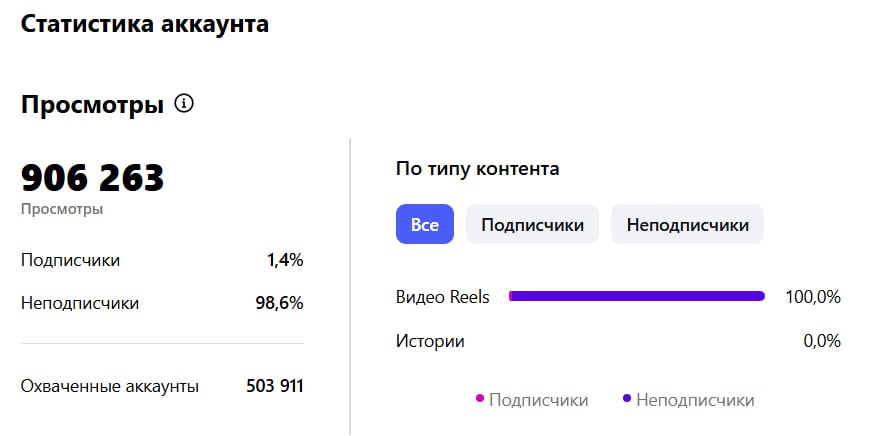Click the Подписчики 1,4% percentage value
This screenshot has width=896, height=436.
[285, 260]
